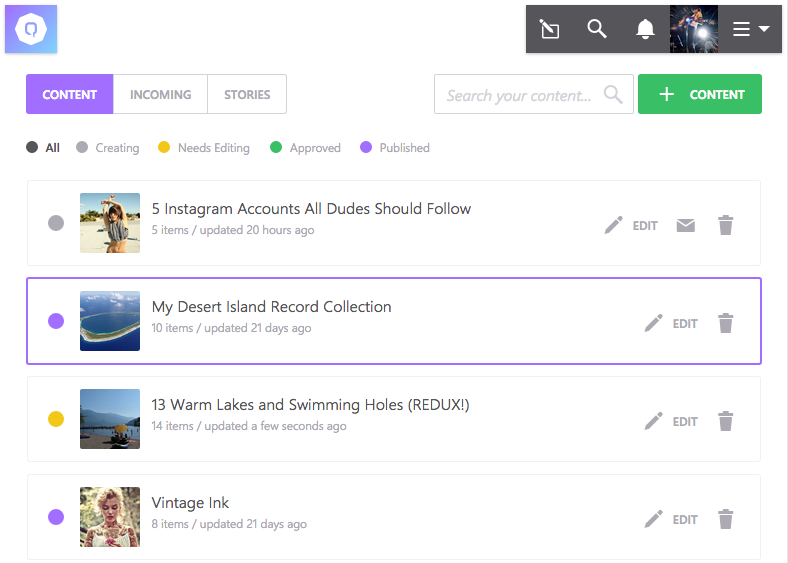Click the Search your content field
Viewport: 788px width, 563px height.
[534, 95]
